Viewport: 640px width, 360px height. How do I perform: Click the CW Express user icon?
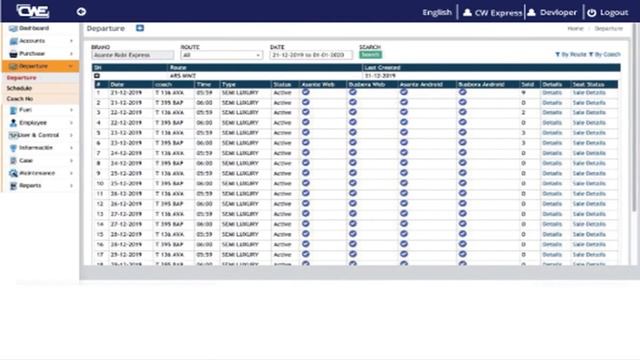pos(467,13)
